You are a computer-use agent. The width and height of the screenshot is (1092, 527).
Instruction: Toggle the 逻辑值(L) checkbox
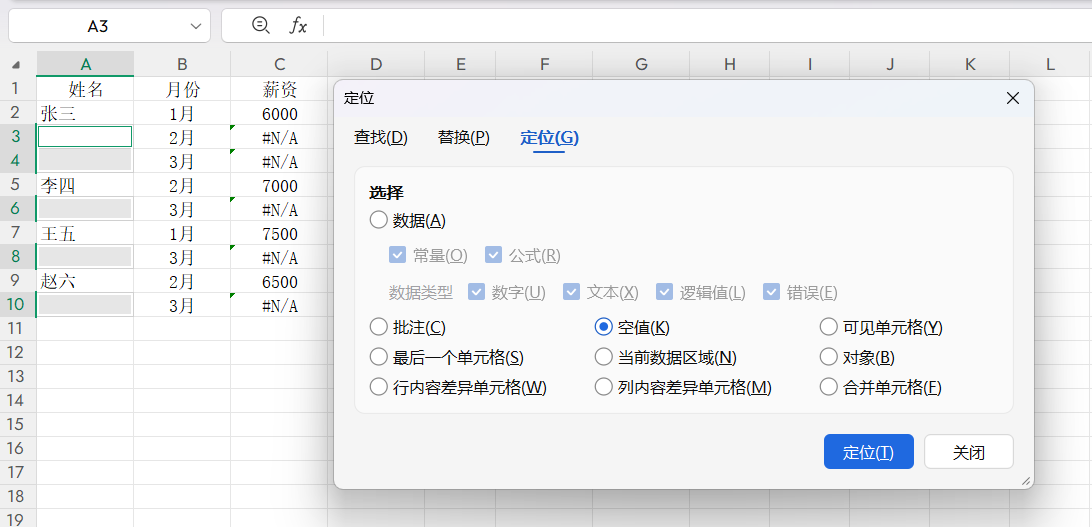coord(664,292)
